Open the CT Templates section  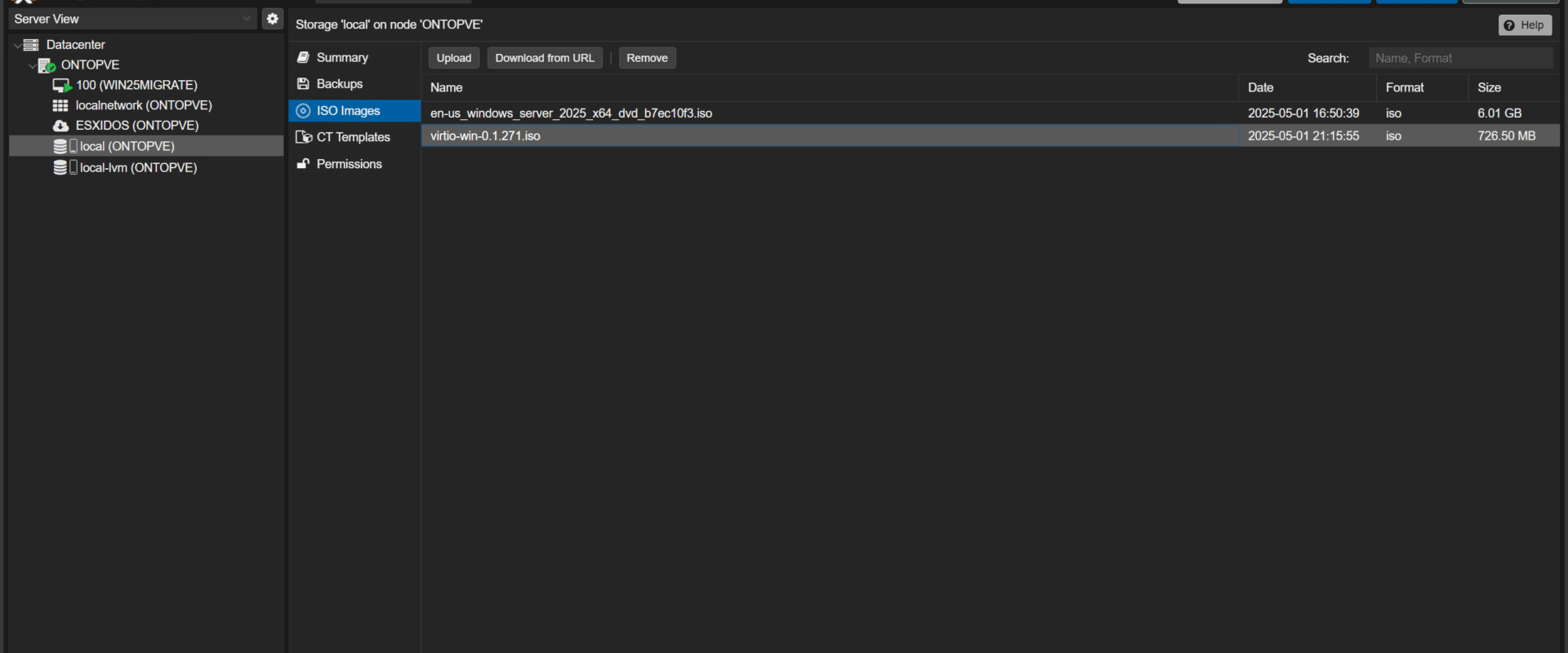click(354, 137)
